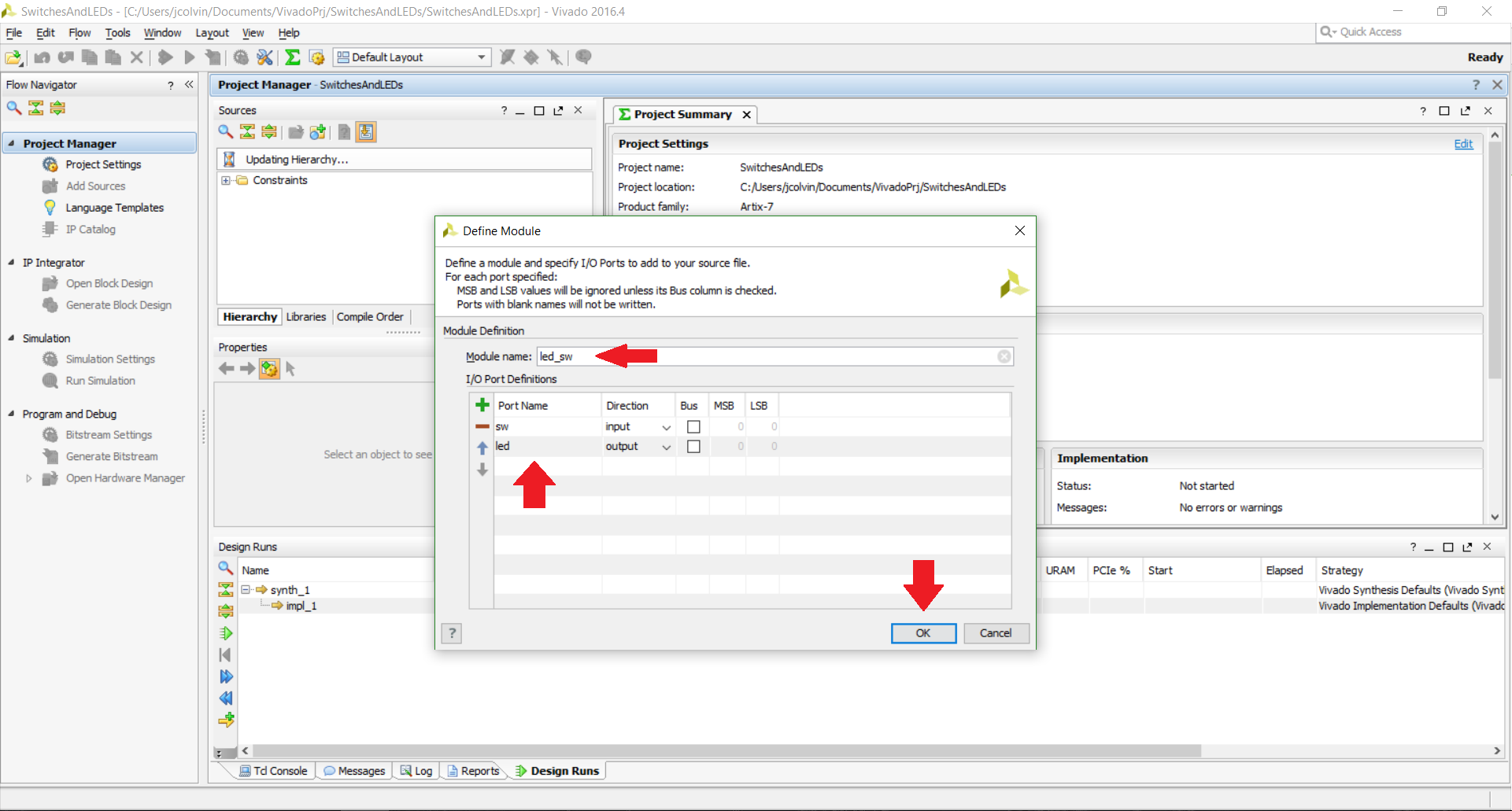Collapse all icon in Flow Navigator
The width and height of the screenshot is (1512, 811).
coord(36,108)
